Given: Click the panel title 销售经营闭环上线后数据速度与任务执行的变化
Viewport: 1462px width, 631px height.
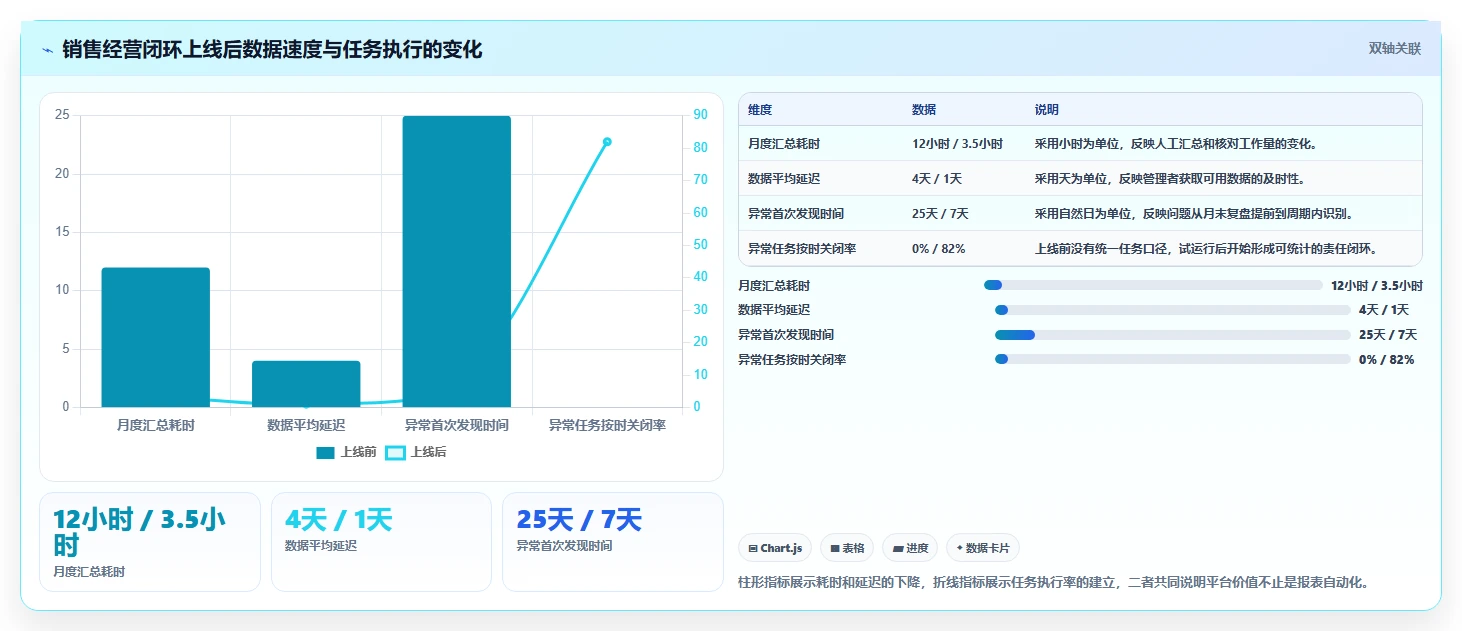Looking at the screenshot, I should coord(272,49).
